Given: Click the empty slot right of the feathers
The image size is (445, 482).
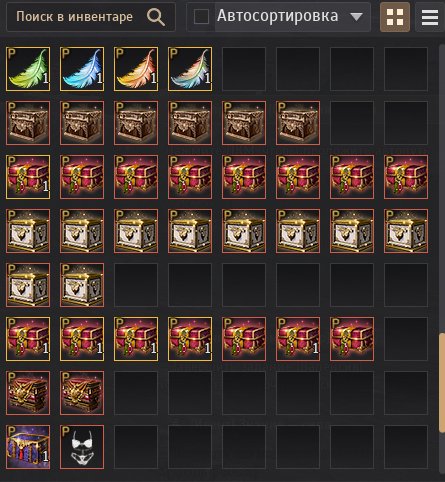Looking at the screenshot, I should pyautogui.click(x=244, y=69).
